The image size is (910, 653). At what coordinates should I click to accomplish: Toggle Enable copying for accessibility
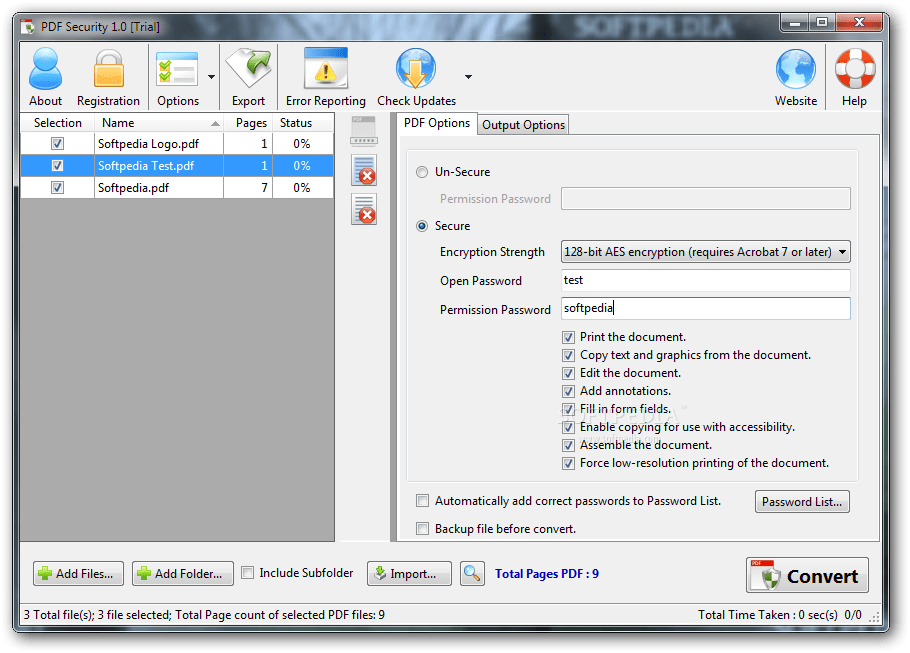pos(568,427)
